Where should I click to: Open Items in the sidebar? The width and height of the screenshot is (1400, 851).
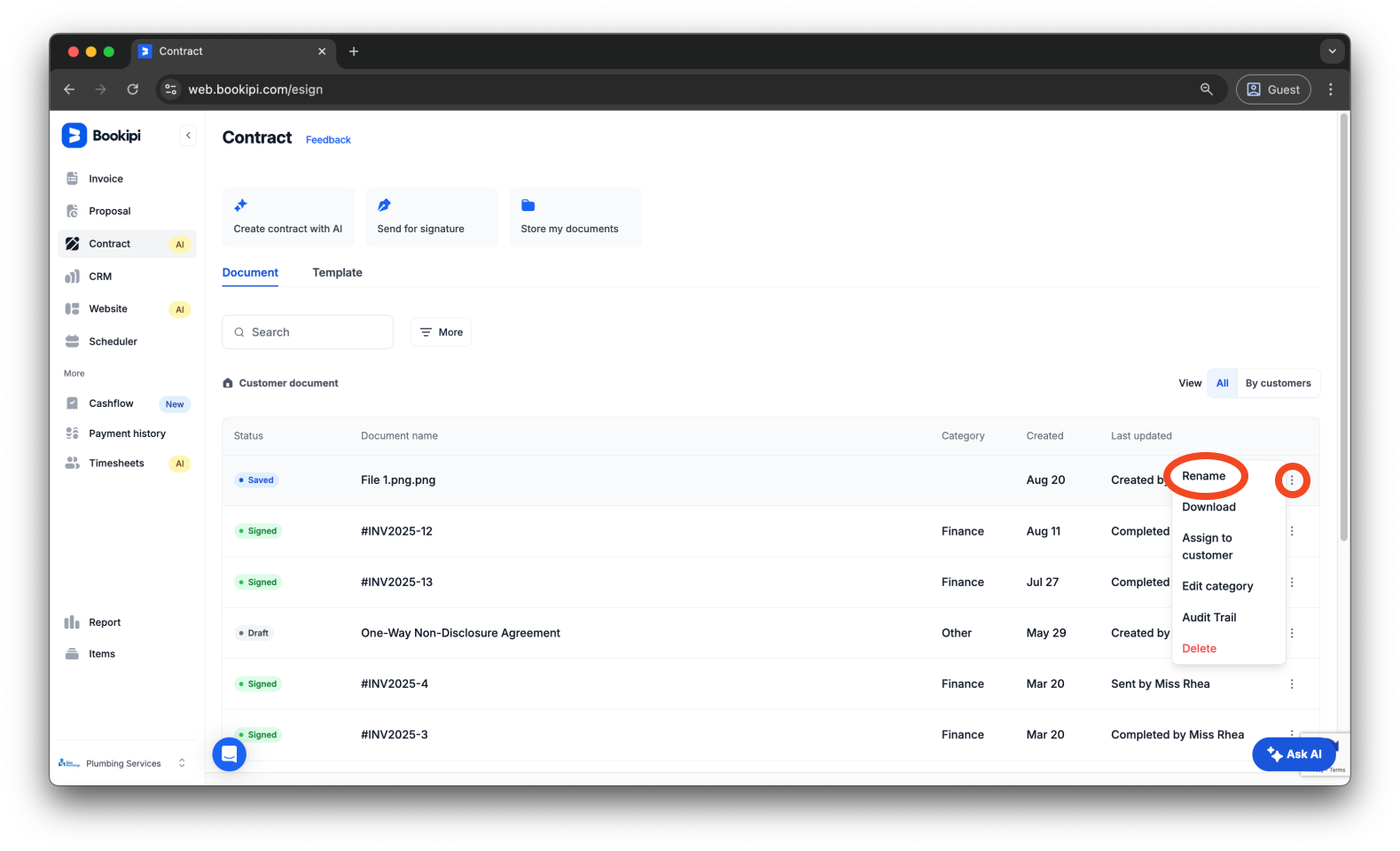click(102, 654)
